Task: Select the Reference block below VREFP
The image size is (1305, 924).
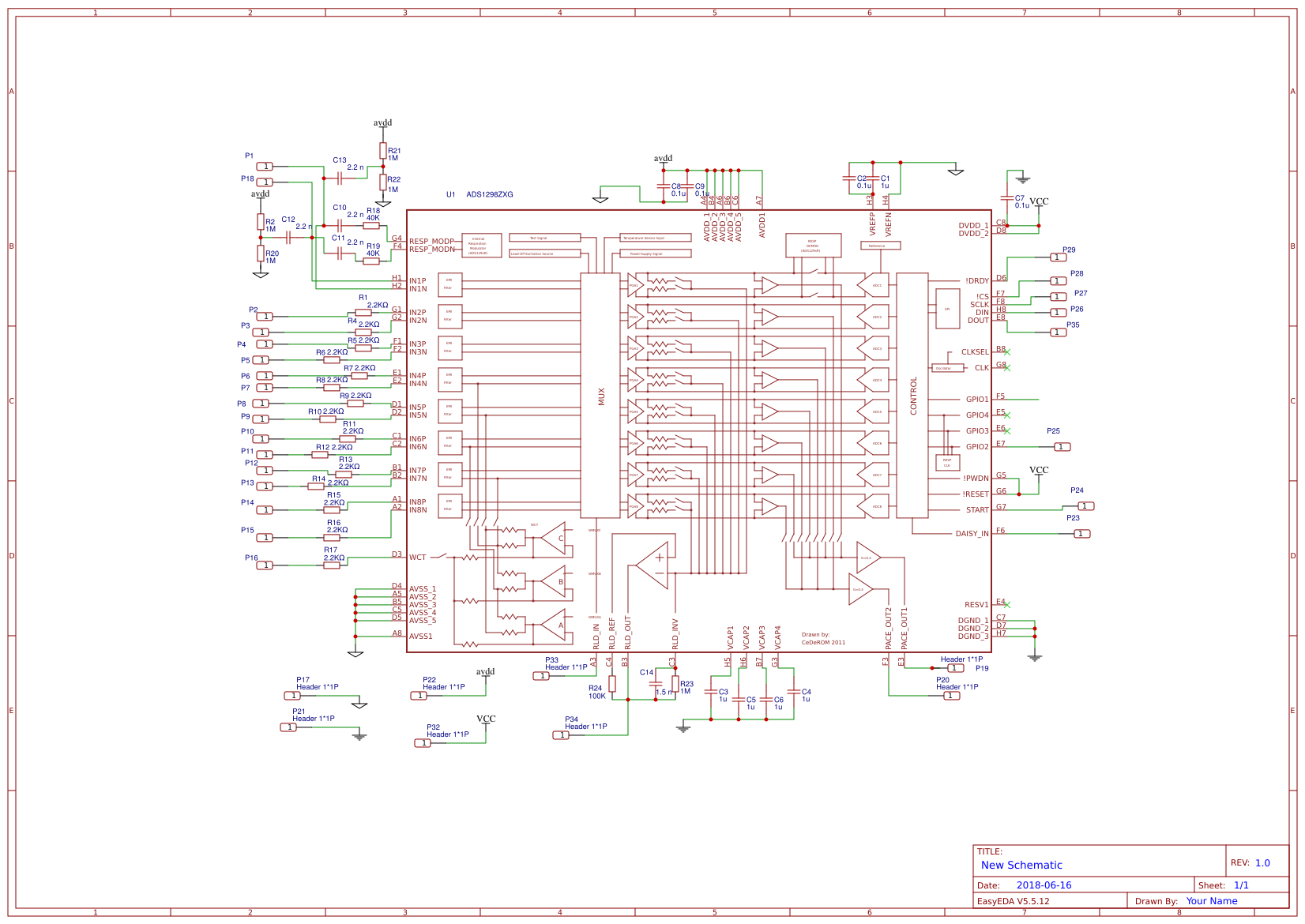Action: point(879,245)
